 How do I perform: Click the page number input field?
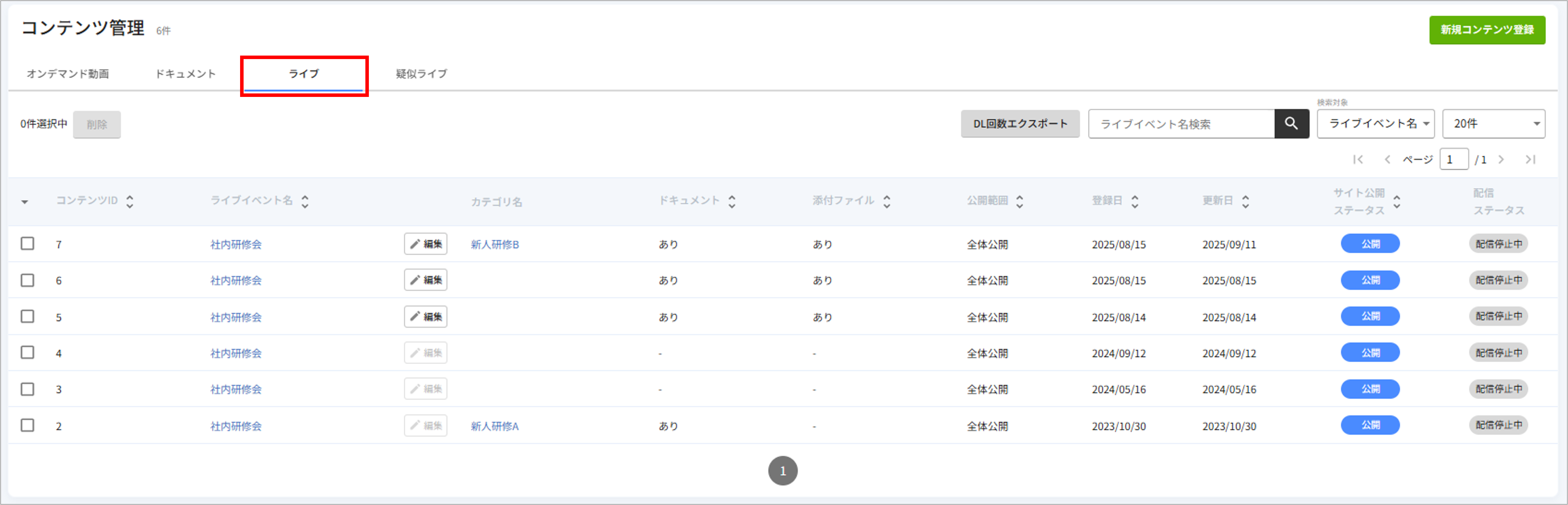(1454, 159)
